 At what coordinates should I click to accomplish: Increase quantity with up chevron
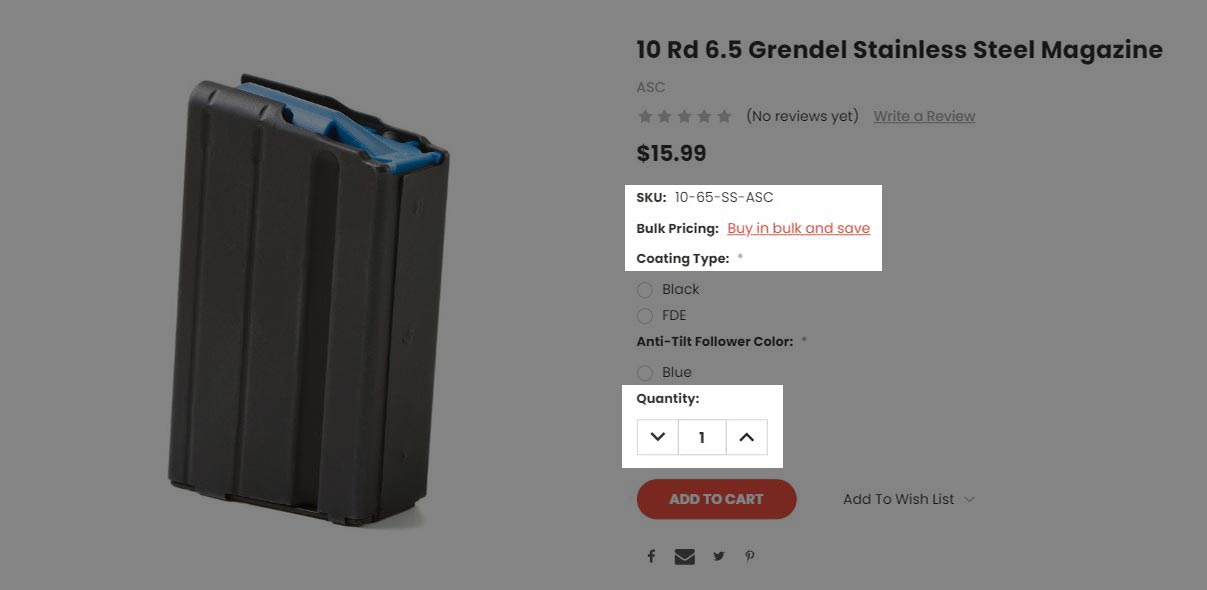point(747,437)
